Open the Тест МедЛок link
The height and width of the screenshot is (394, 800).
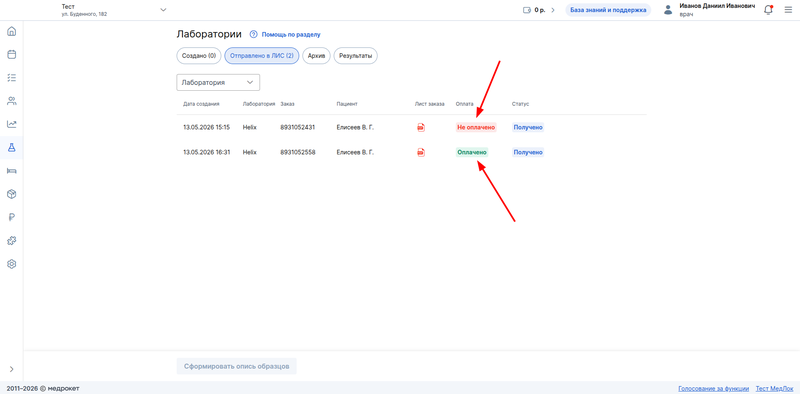(774, 388)
